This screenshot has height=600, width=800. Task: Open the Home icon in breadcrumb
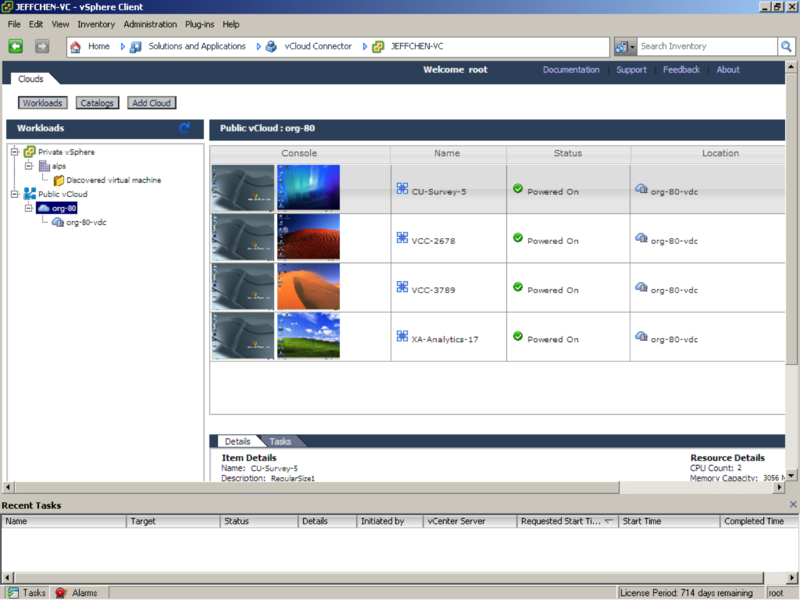pyautogui.click(x=76, y=47)
